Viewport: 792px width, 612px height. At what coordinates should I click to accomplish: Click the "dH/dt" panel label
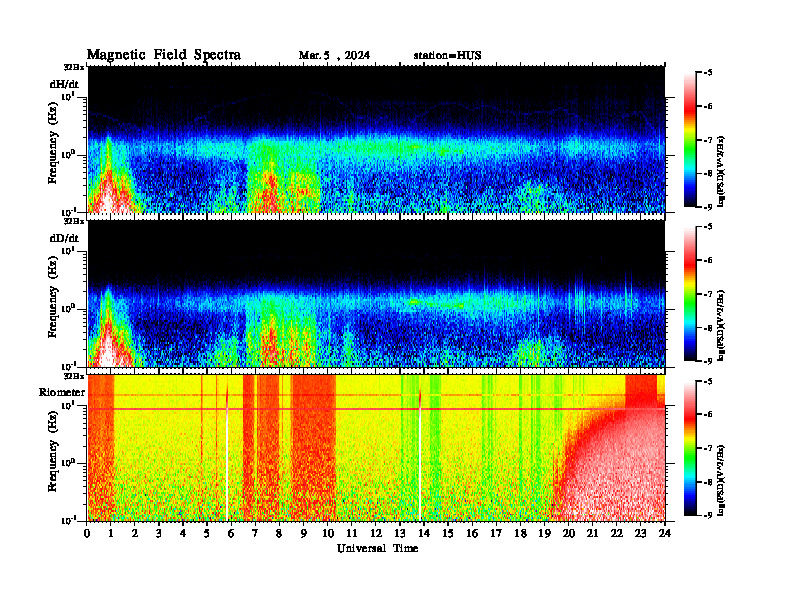pos(64,84)
